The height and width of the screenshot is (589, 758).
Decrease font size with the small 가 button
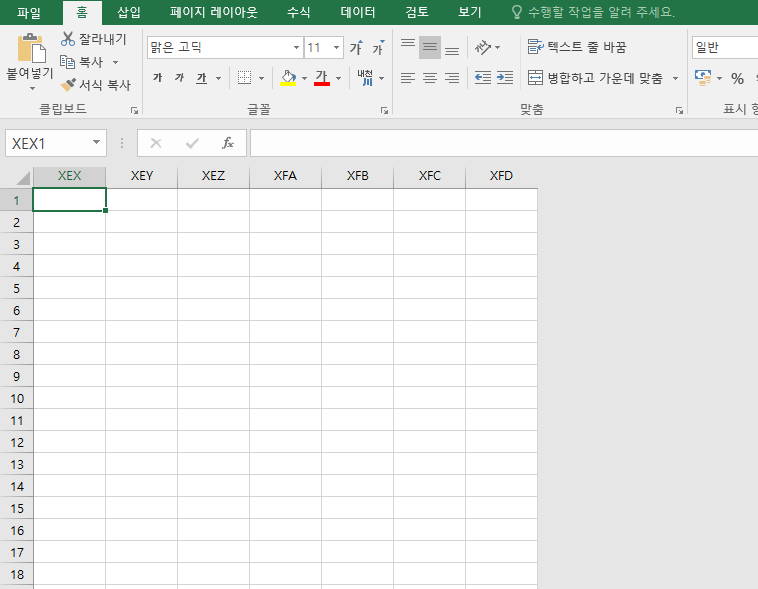click(x=378, y=47)
